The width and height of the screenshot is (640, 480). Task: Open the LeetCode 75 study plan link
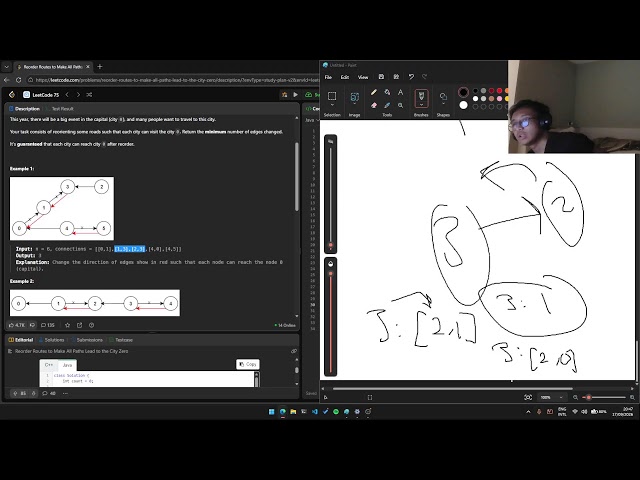41,95
